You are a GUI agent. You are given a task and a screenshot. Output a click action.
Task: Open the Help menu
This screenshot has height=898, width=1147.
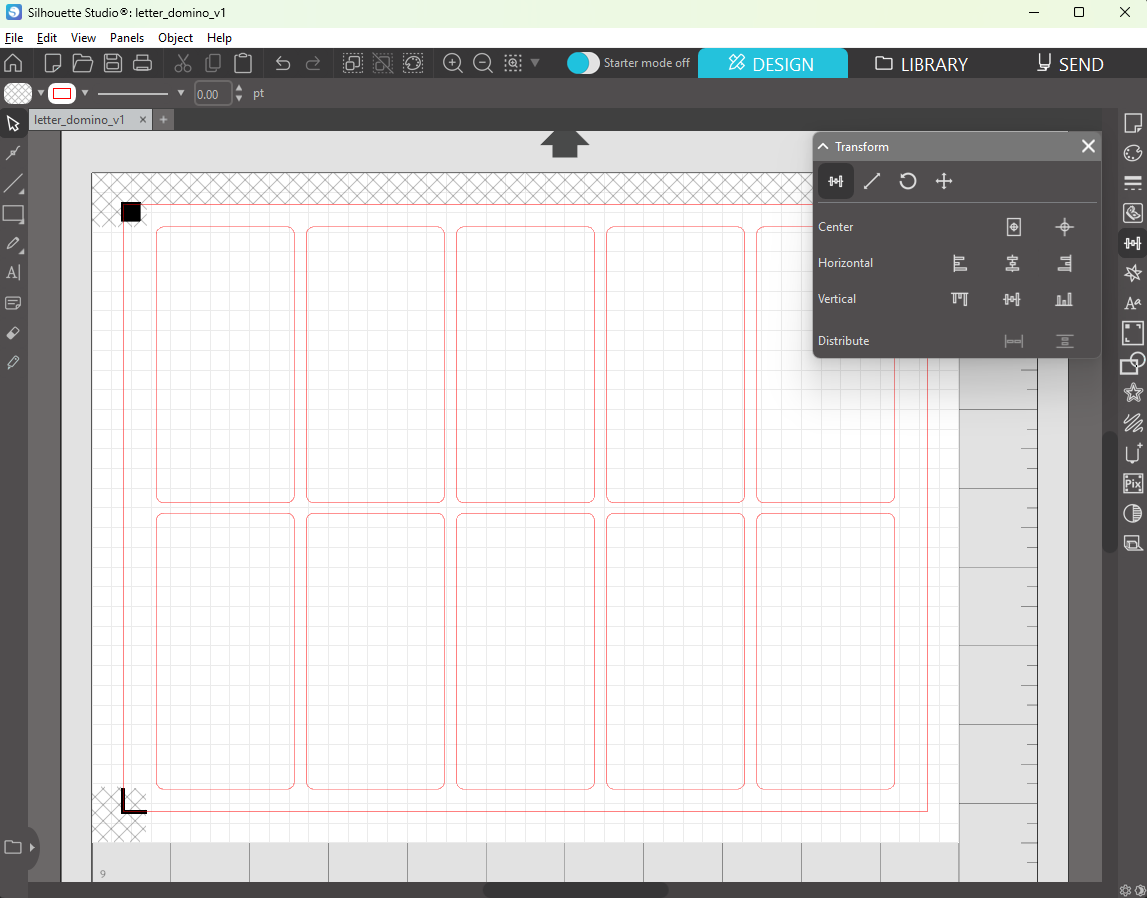click(219, 38)
